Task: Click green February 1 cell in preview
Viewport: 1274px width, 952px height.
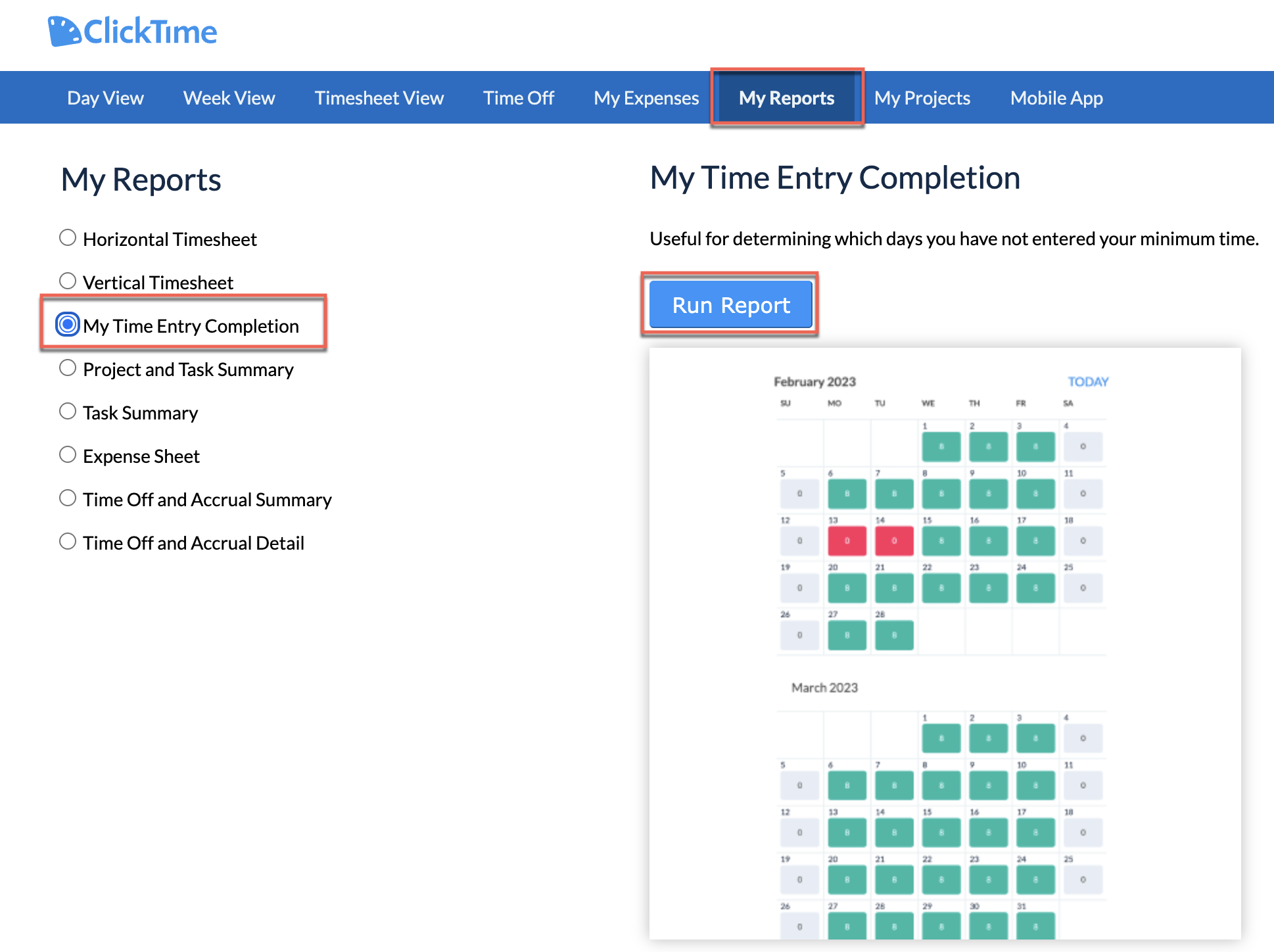Action: click(941, 446)
